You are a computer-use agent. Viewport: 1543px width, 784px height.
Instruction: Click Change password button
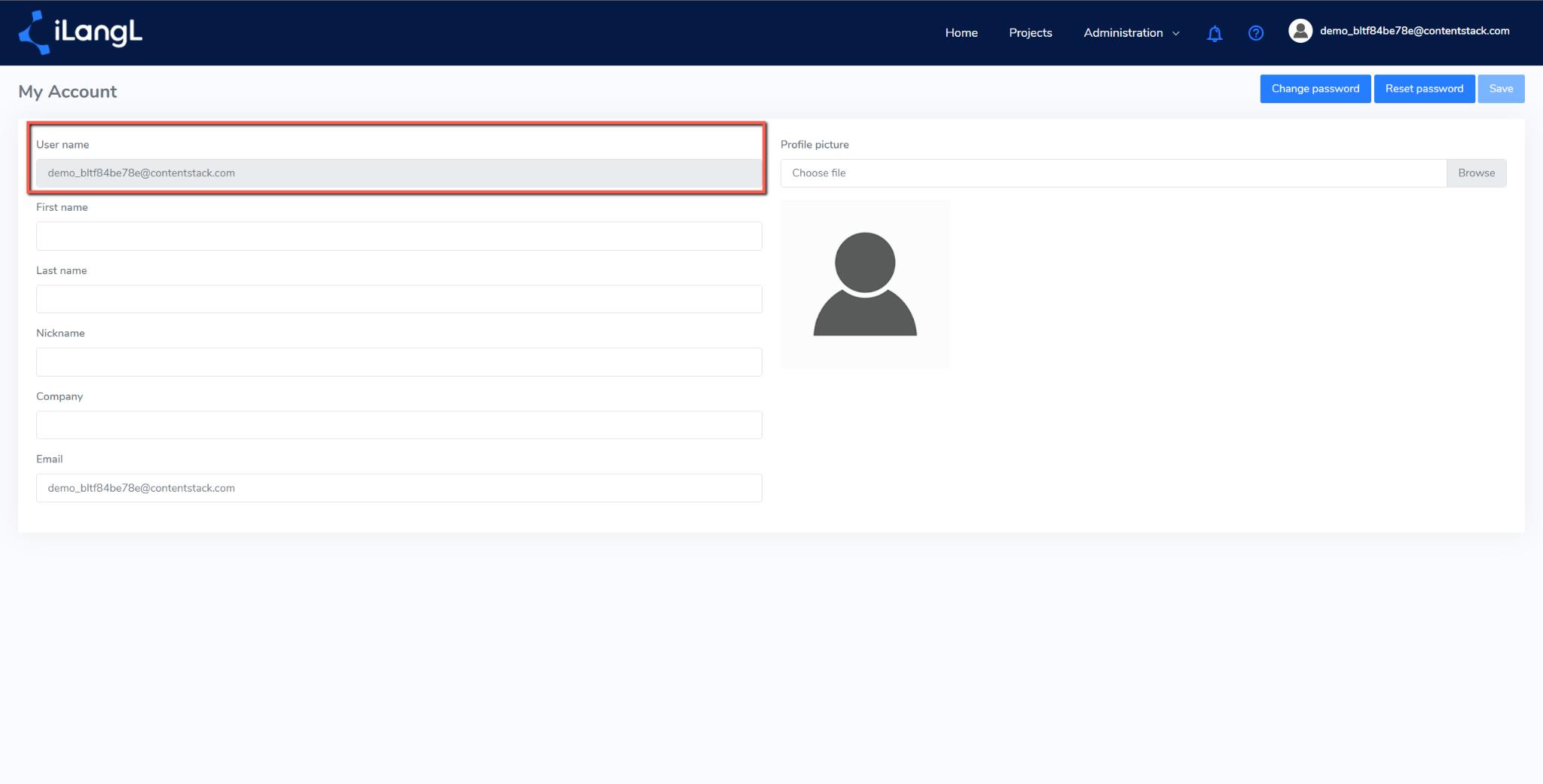(x=1315, y=89)
